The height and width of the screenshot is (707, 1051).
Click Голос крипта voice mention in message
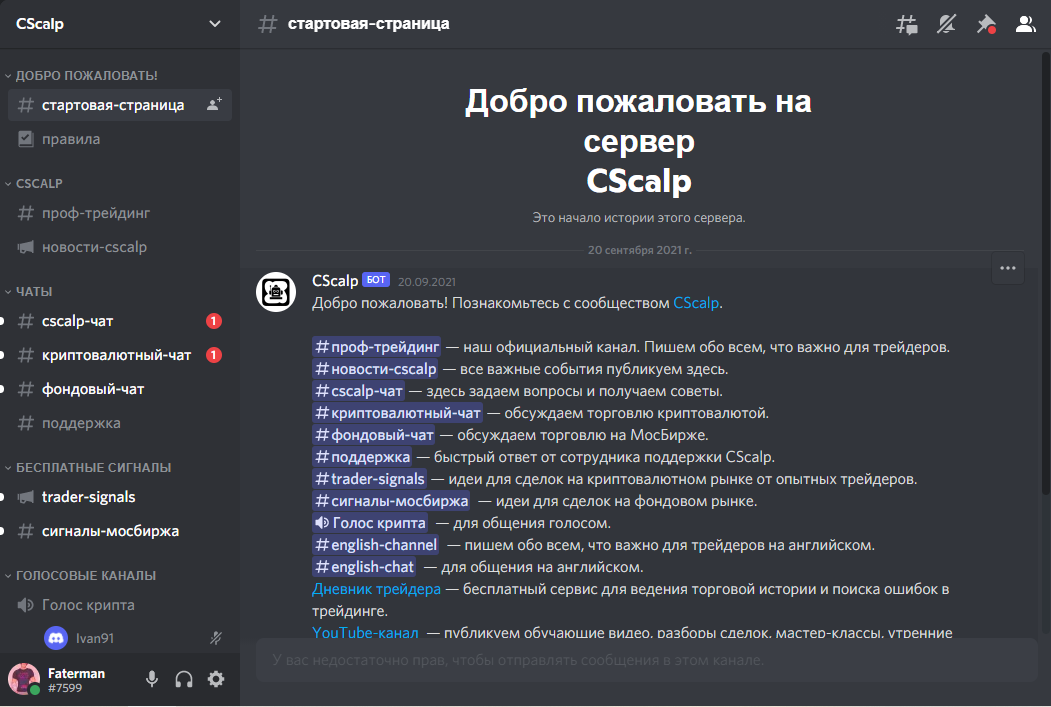370,523
